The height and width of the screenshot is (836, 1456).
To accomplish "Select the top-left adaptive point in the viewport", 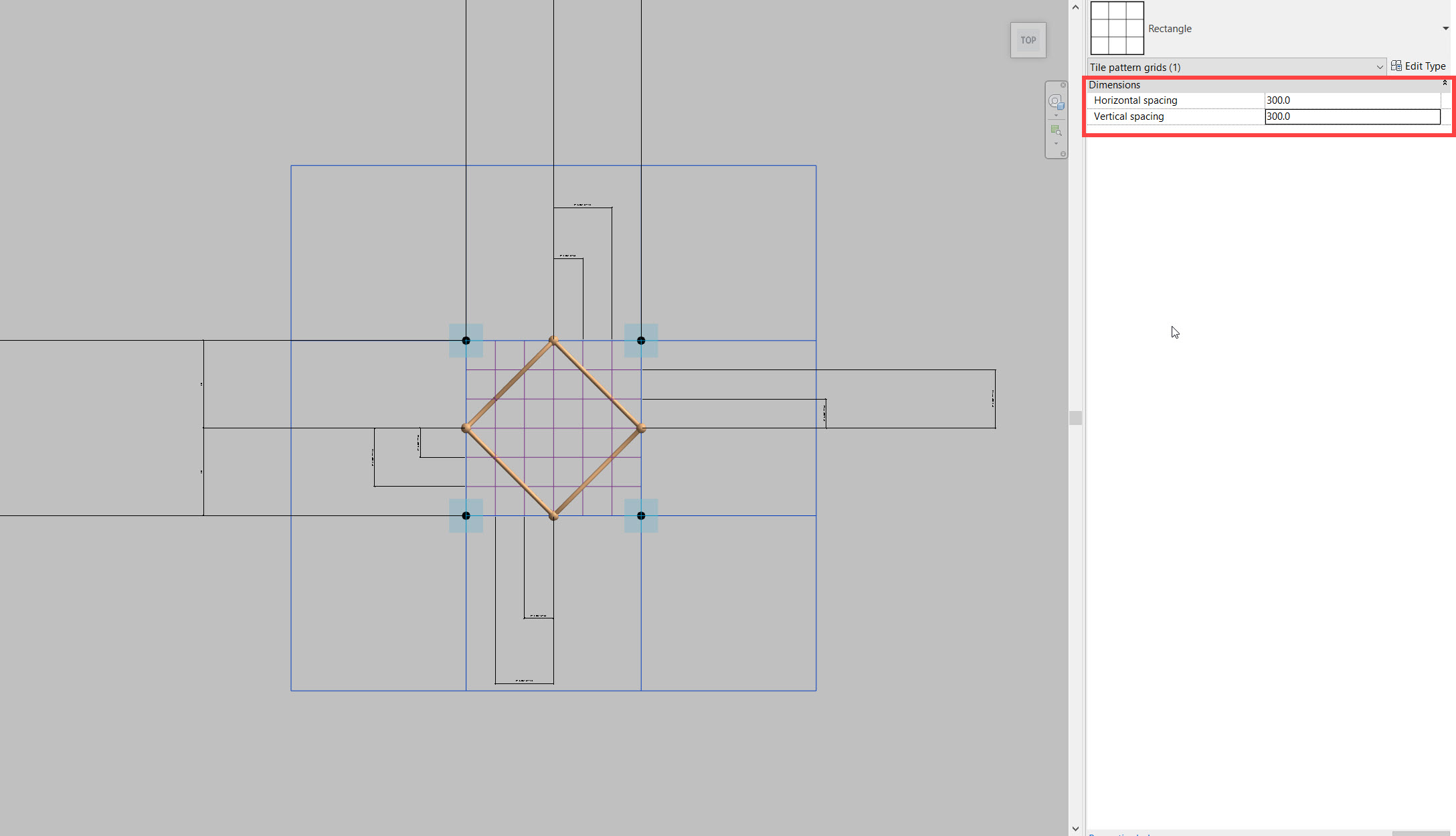I will point(466,341).
